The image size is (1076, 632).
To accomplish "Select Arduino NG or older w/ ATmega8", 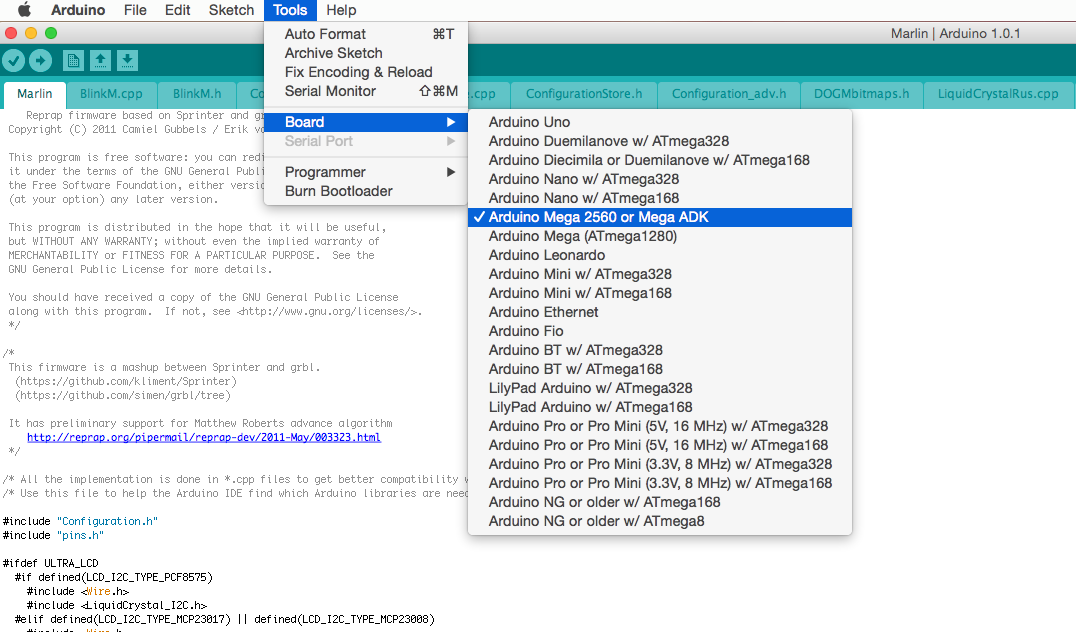I will 659,522.
